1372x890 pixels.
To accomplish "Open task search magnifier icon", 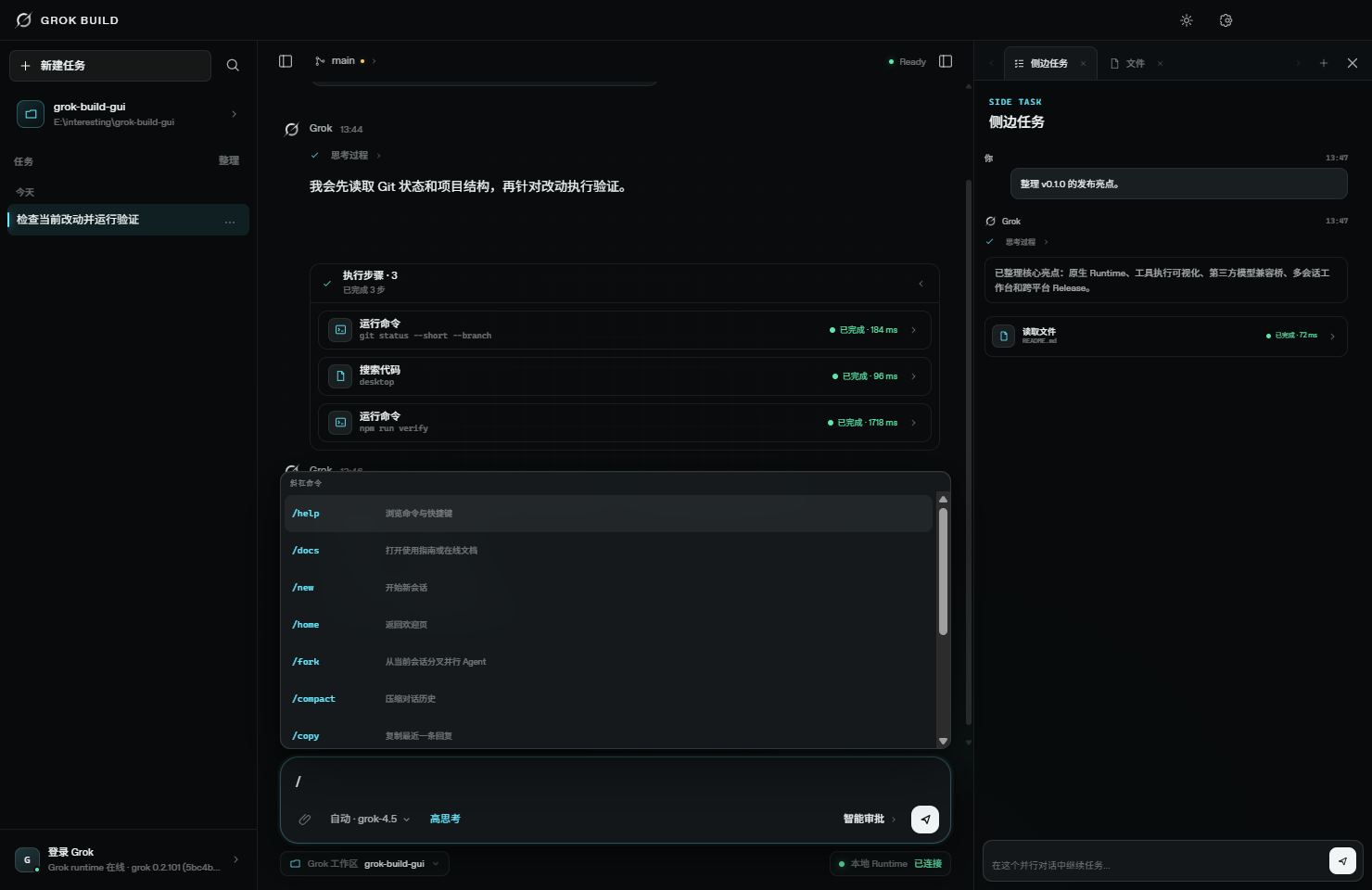I will tap(233, 66).
